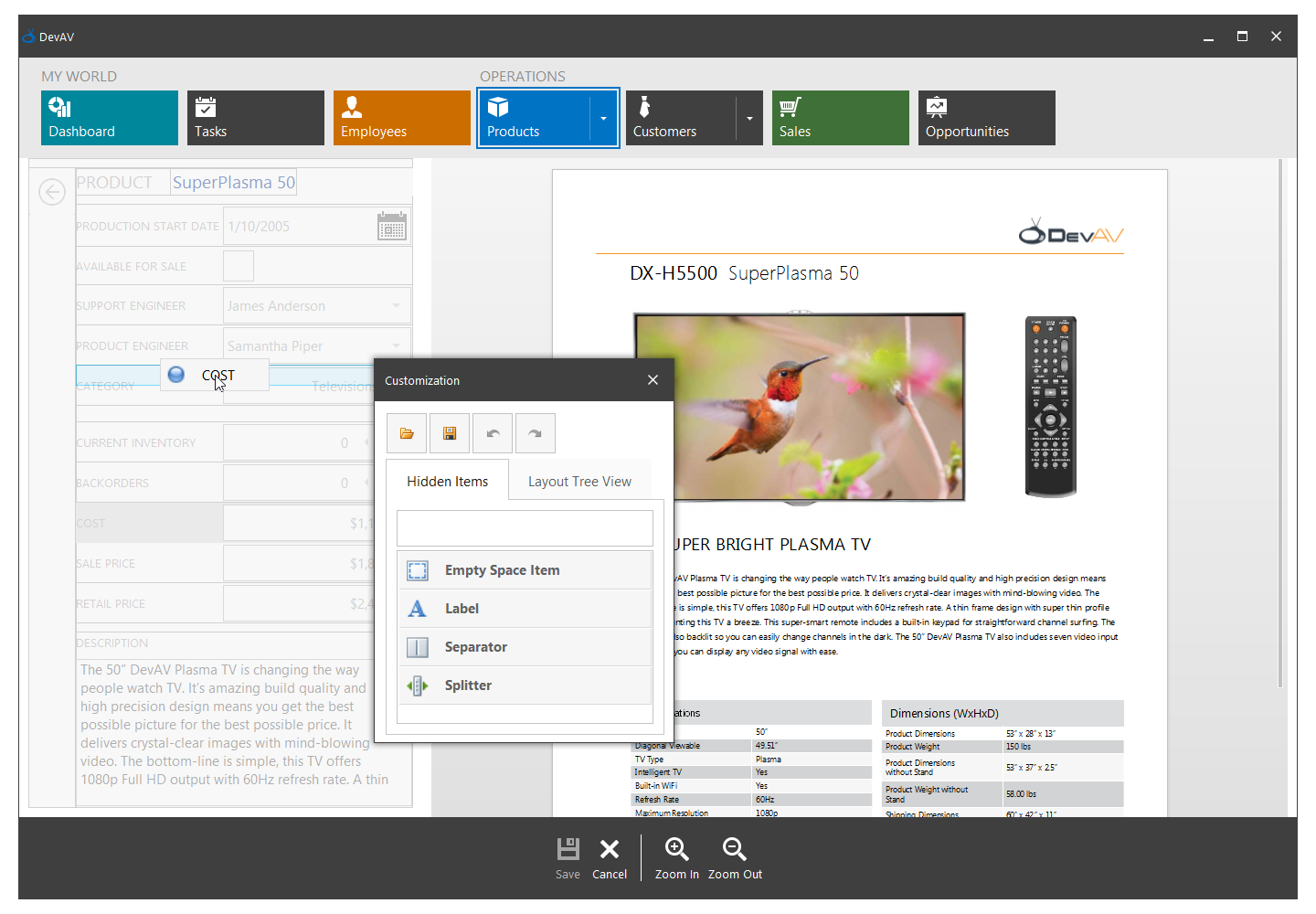Go to the Employees module
This screenshot has width=1316, height=914.
(402, 118)
